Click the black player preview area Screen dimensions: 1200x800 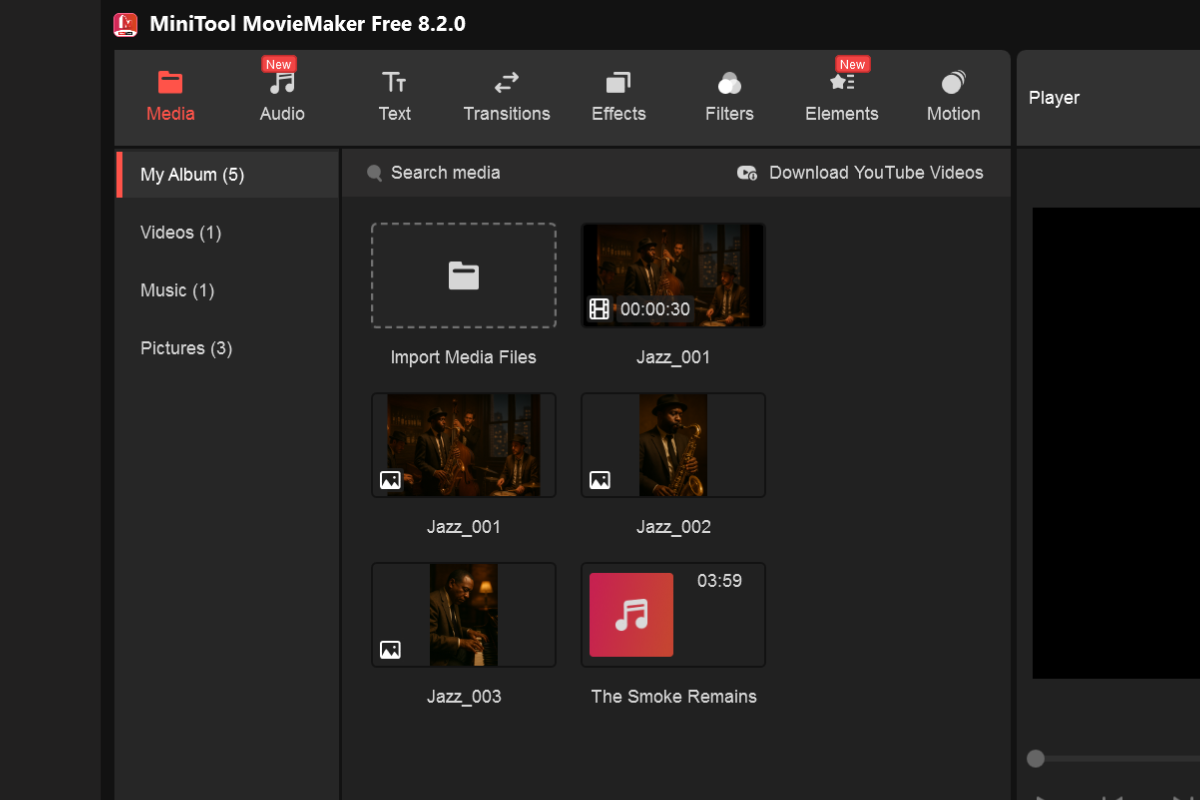(1116, 443)
